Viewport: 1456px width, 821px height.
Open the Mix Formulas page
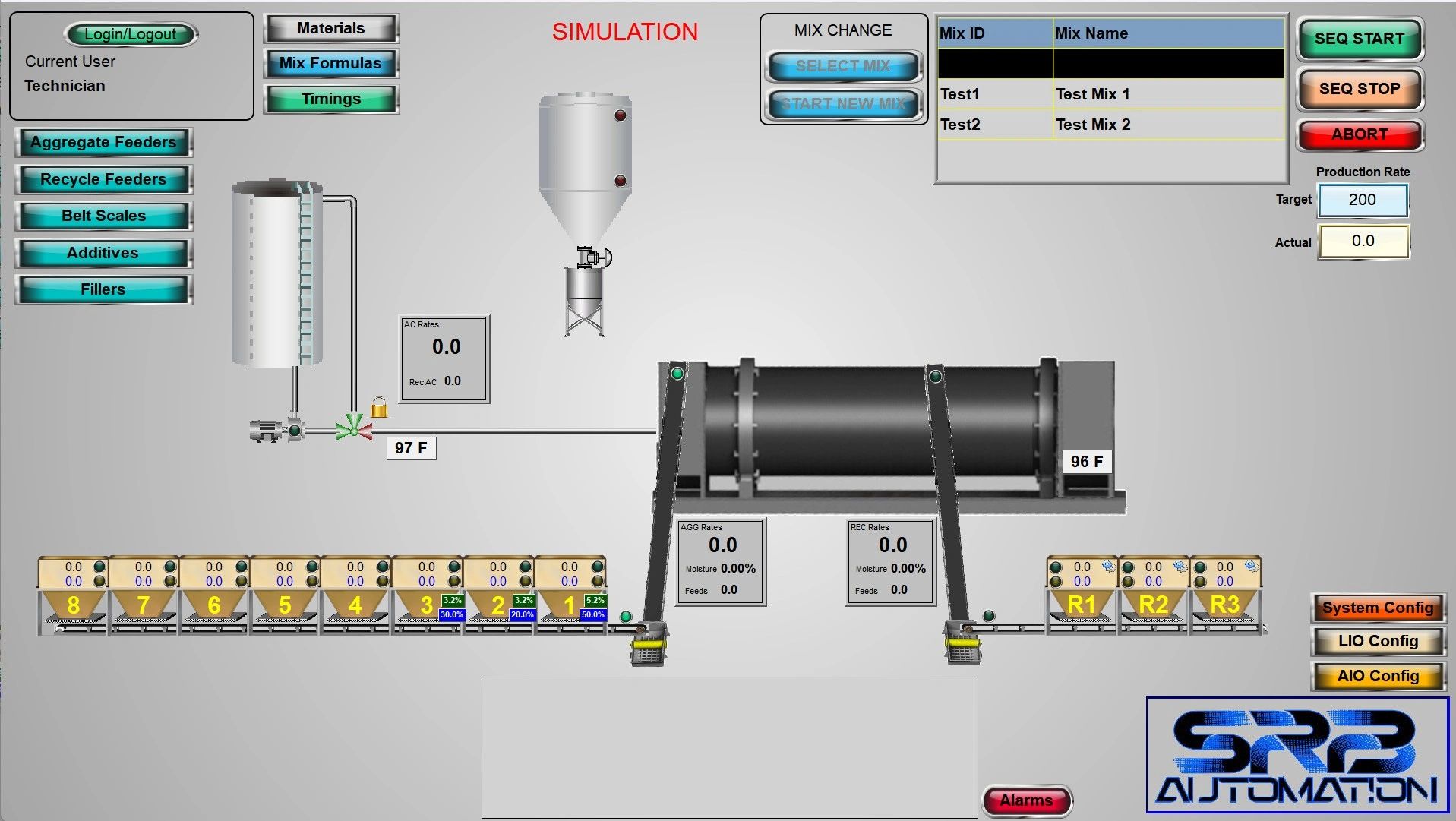(x=330, y=63)
